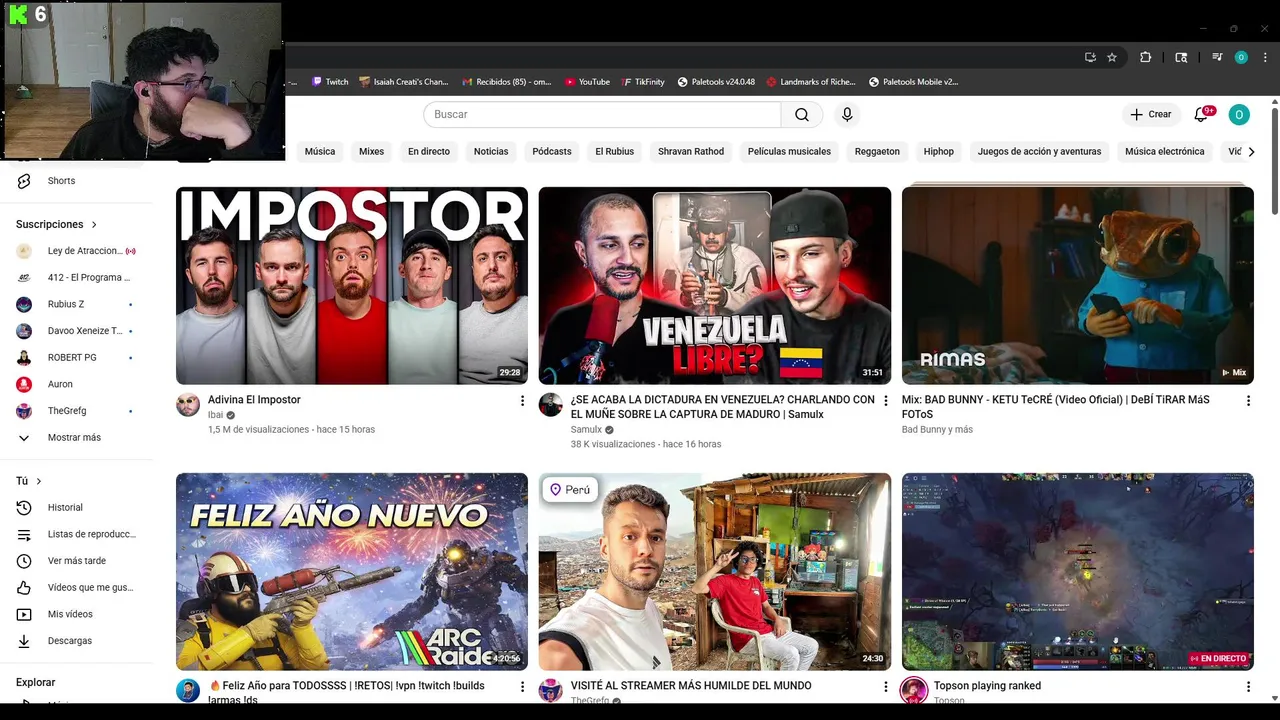The image size is (1280, 720).
Task: Click the Crear button
Action: tap(1151, 114)
